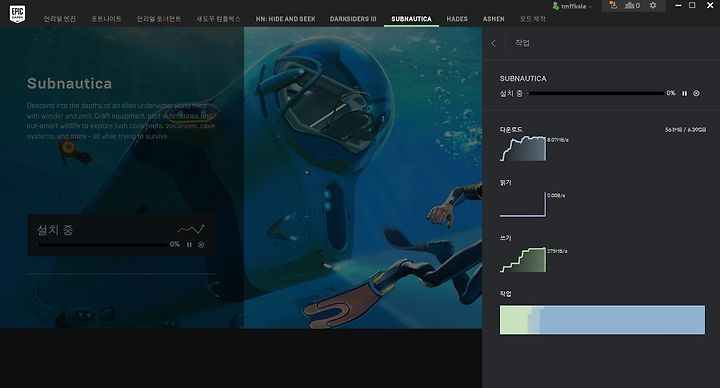Image resolution: width=720 pixels, height=388 pixels.
Task: Click the 다운로드 section label
Action: [511, 130]
